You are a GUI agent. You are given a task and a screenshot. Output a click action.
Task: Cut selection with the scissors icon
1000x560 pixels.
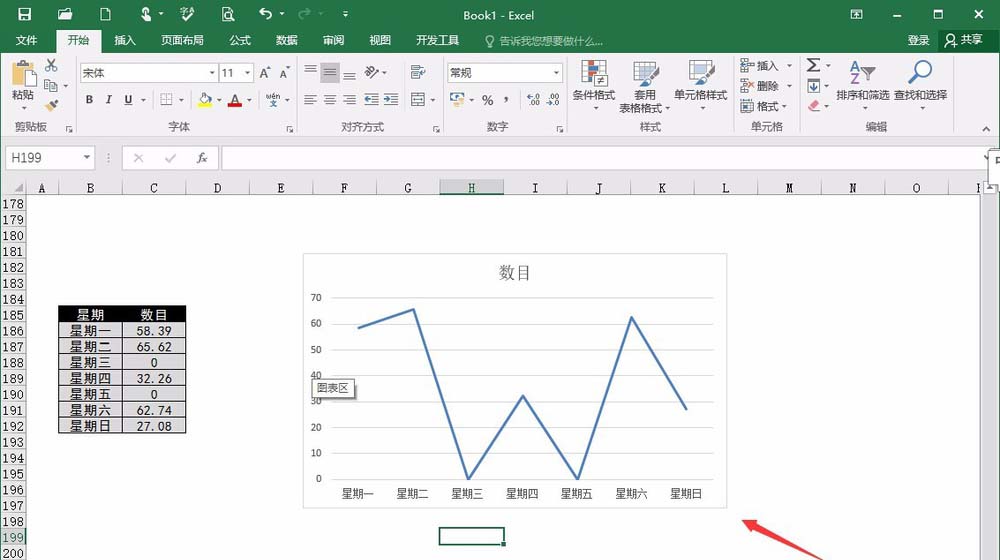[x=51, y=65]
